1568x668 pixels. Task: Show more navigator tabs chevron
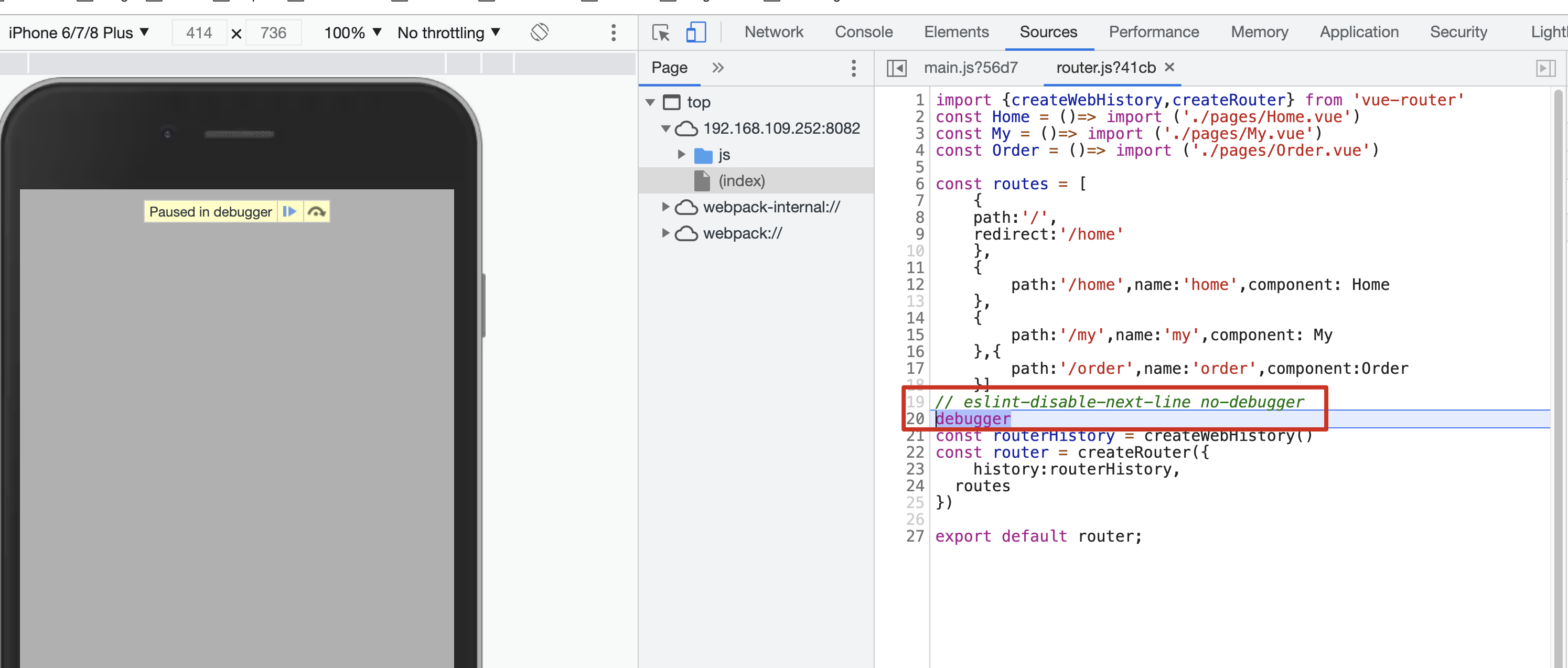[x=718, y=68]
